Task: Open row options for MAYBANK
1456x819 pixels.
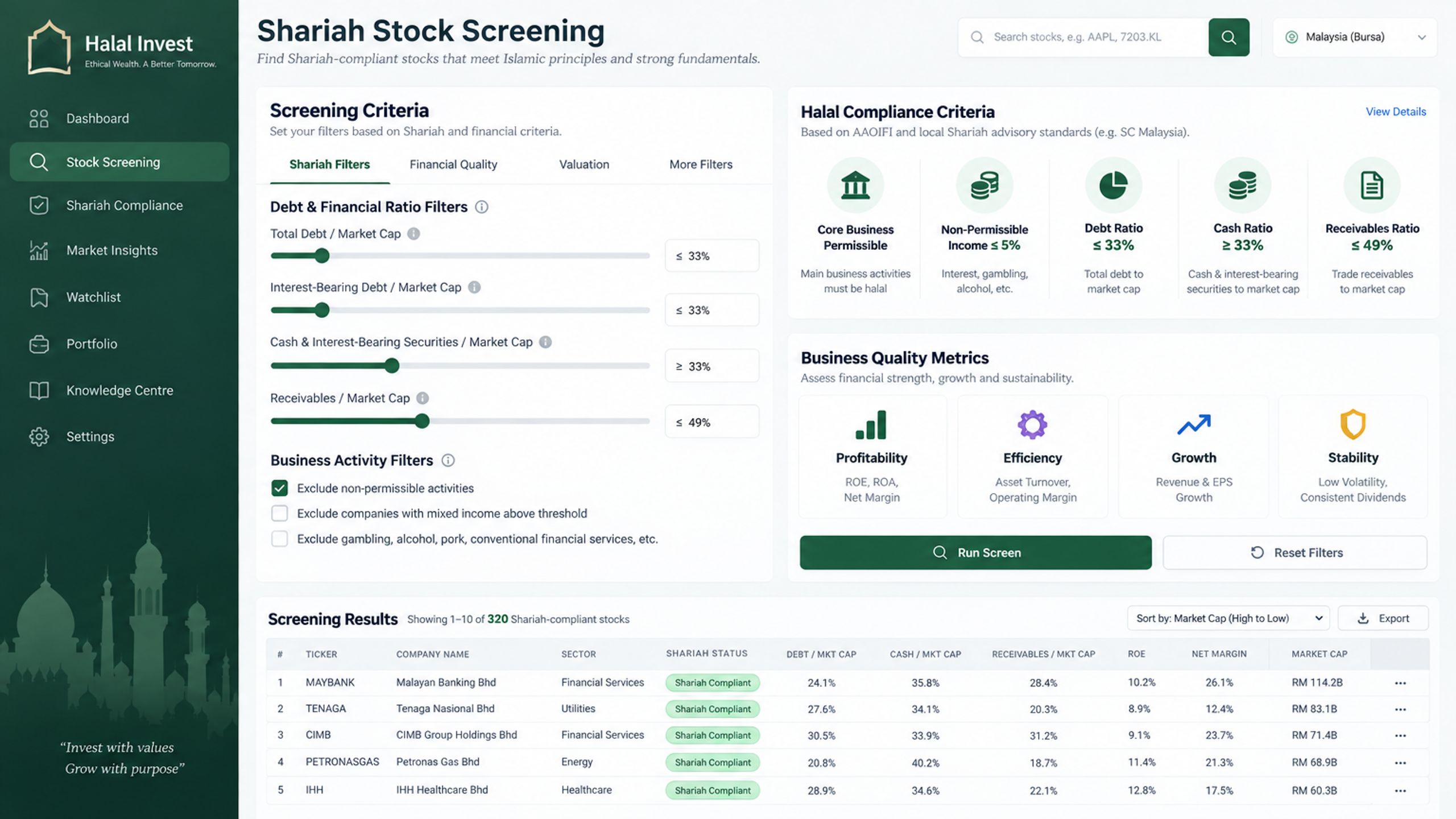Action: tap(1400, 683)
